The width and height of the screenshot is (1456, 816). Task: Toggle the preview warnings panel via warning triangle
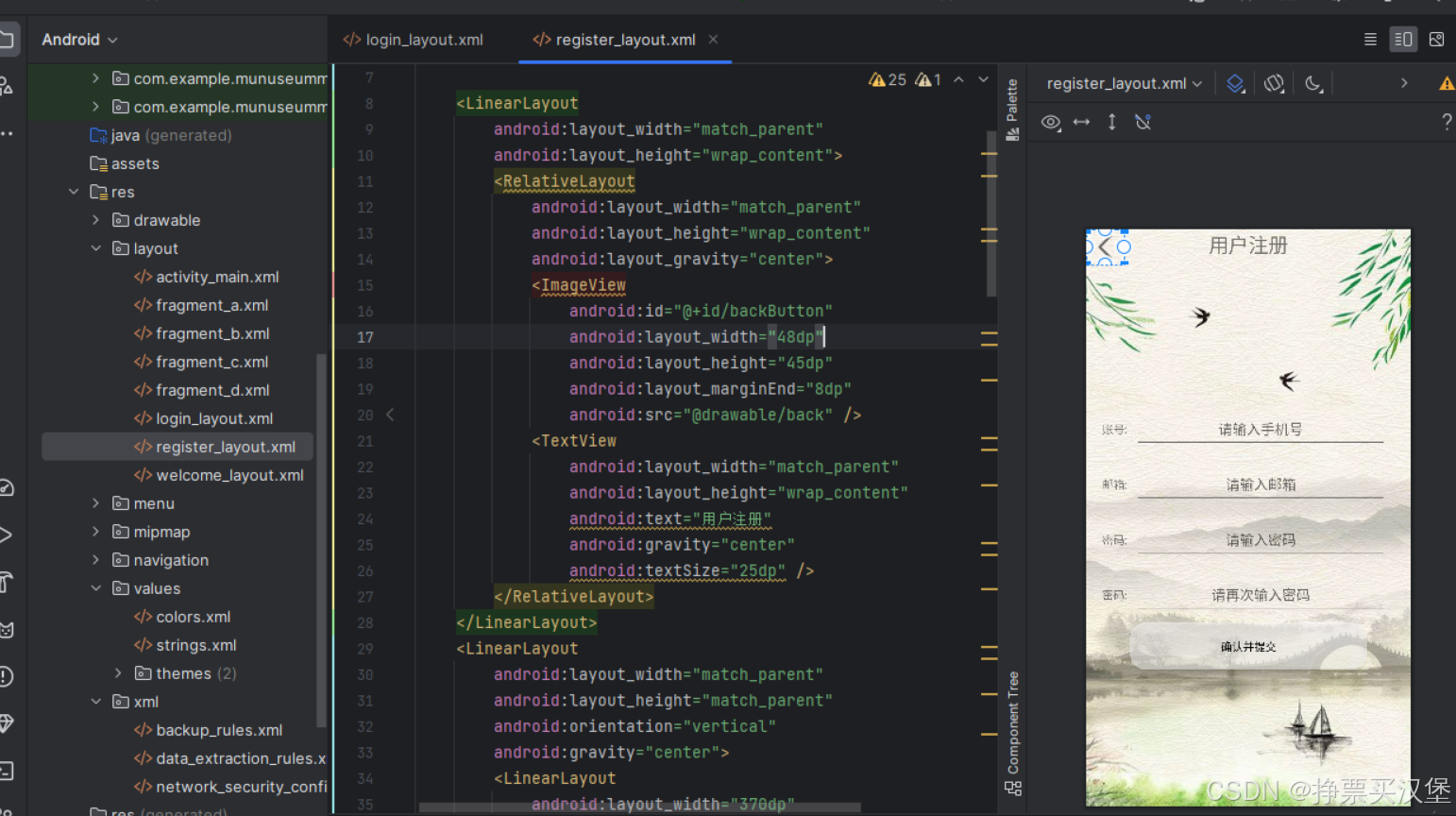click(1447, 83)
